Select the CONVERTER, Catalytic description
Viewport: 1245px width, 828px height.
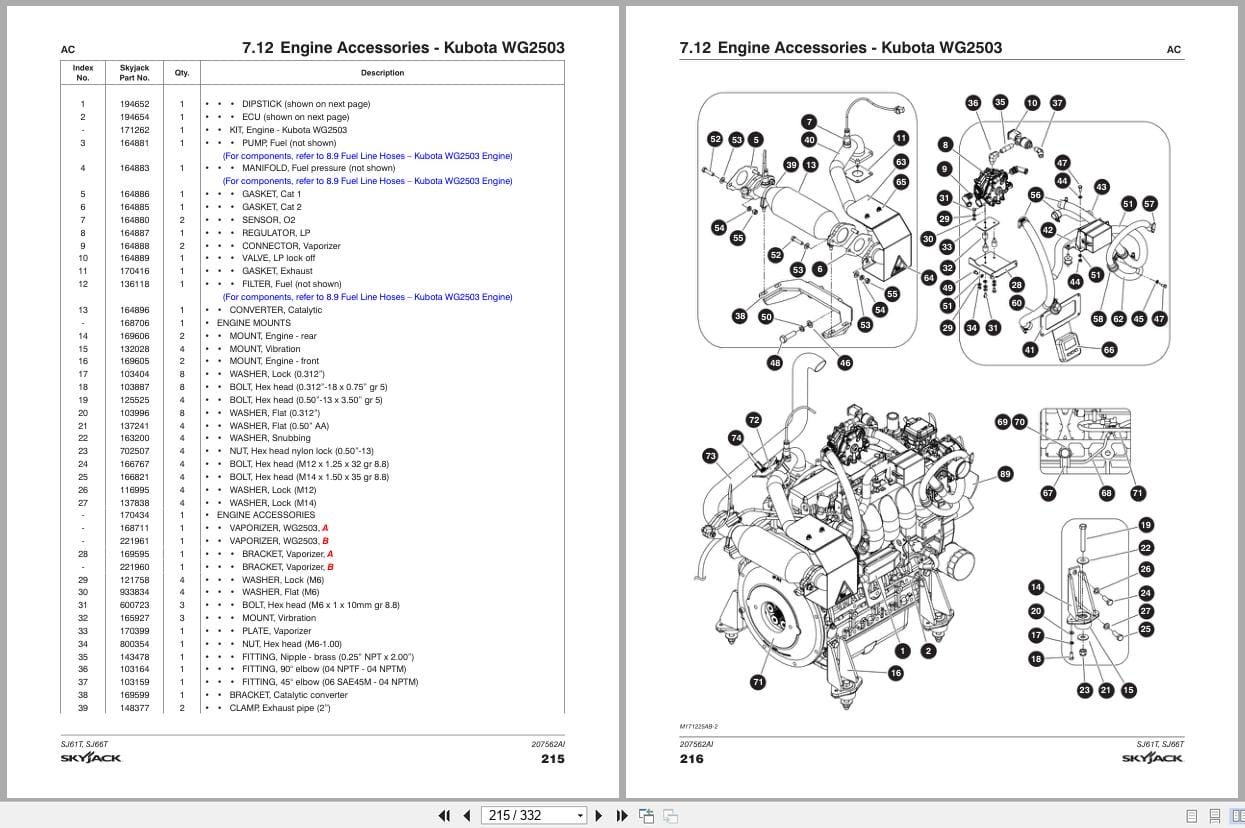pyautogui.click(x=276, y=310)
